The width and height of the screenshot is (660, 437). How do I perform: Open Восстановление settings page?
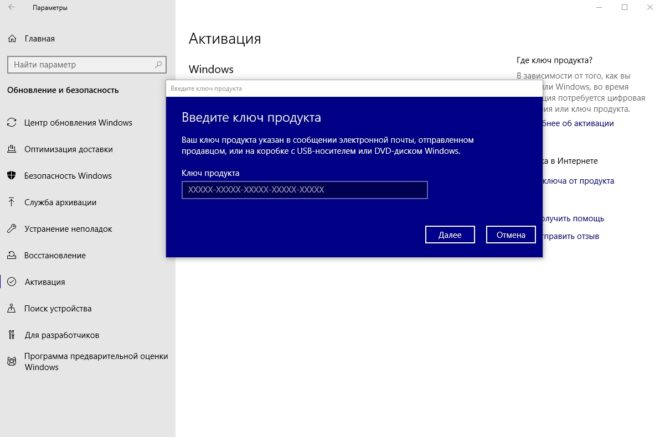coord(55,255)
